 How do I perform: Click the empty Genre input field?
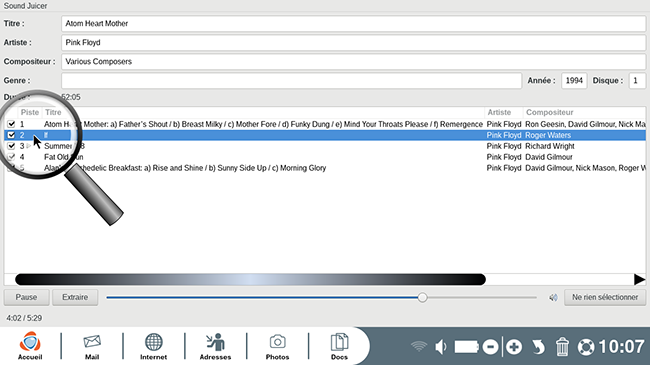pyautogui.click(x=291, y=80)
